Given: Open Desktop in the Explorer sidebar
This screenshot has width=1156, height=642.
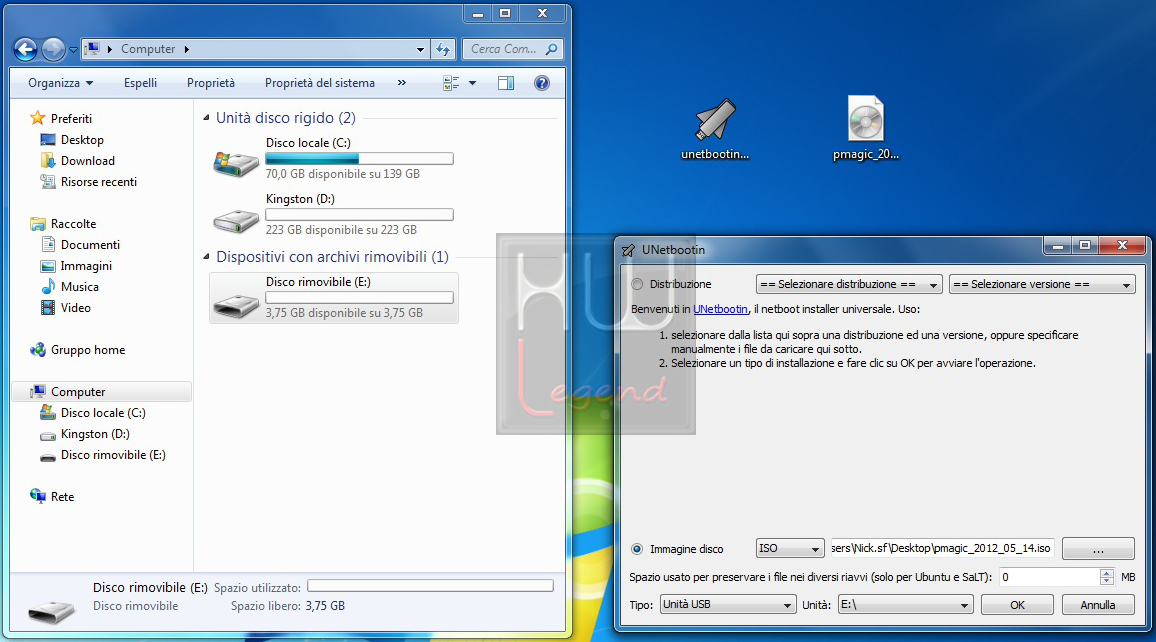Looking at the screenshot, I should [82, 139].
